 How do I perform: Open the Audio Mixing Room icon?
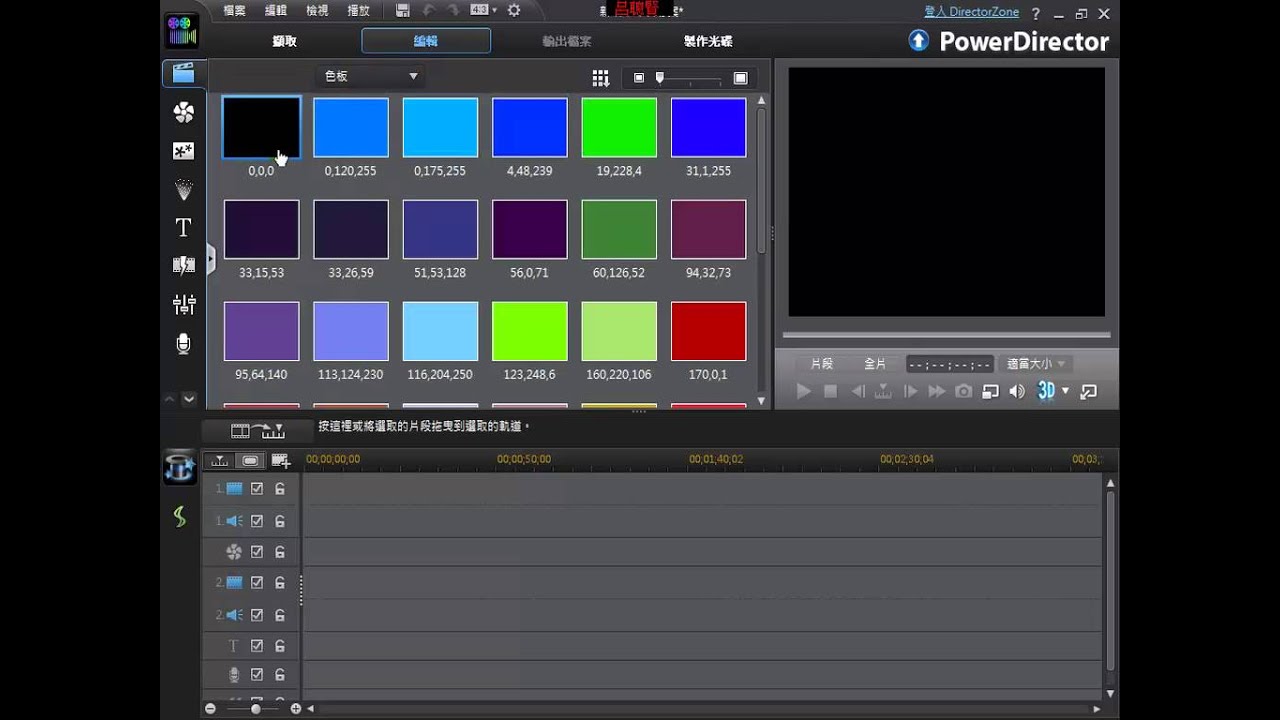click(x=184, y=304)
